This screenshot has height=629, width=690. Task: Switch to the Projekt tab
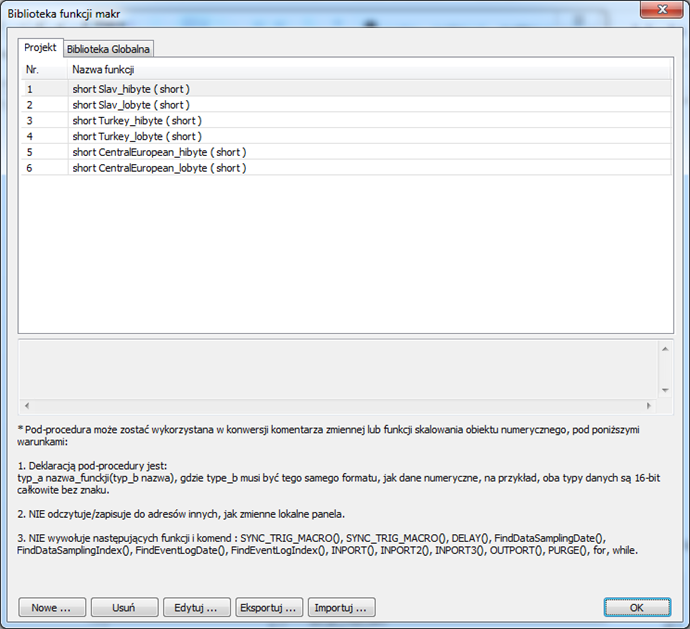tap(40, 48)
